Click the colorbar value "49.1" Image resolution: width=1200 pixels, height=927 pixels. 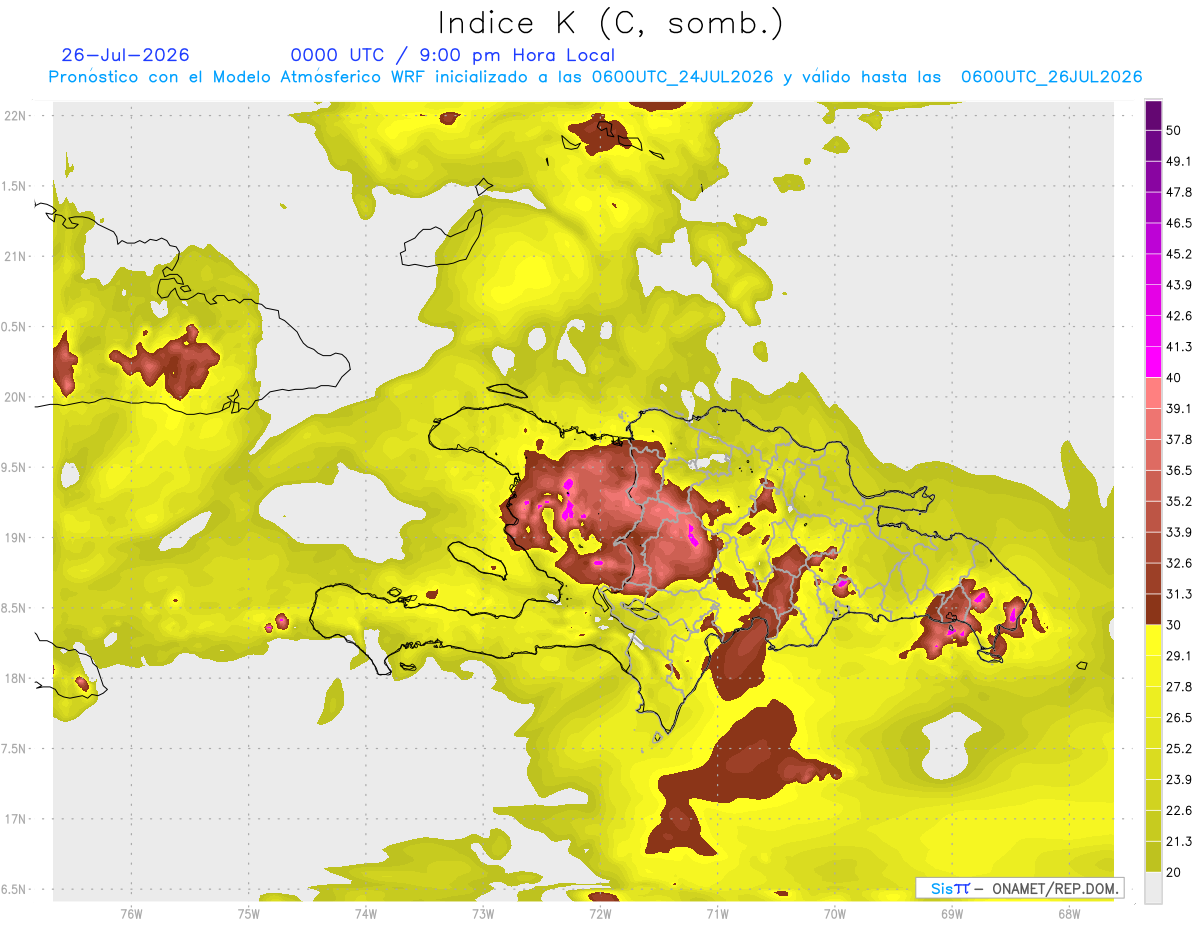tap(1179, 161)
